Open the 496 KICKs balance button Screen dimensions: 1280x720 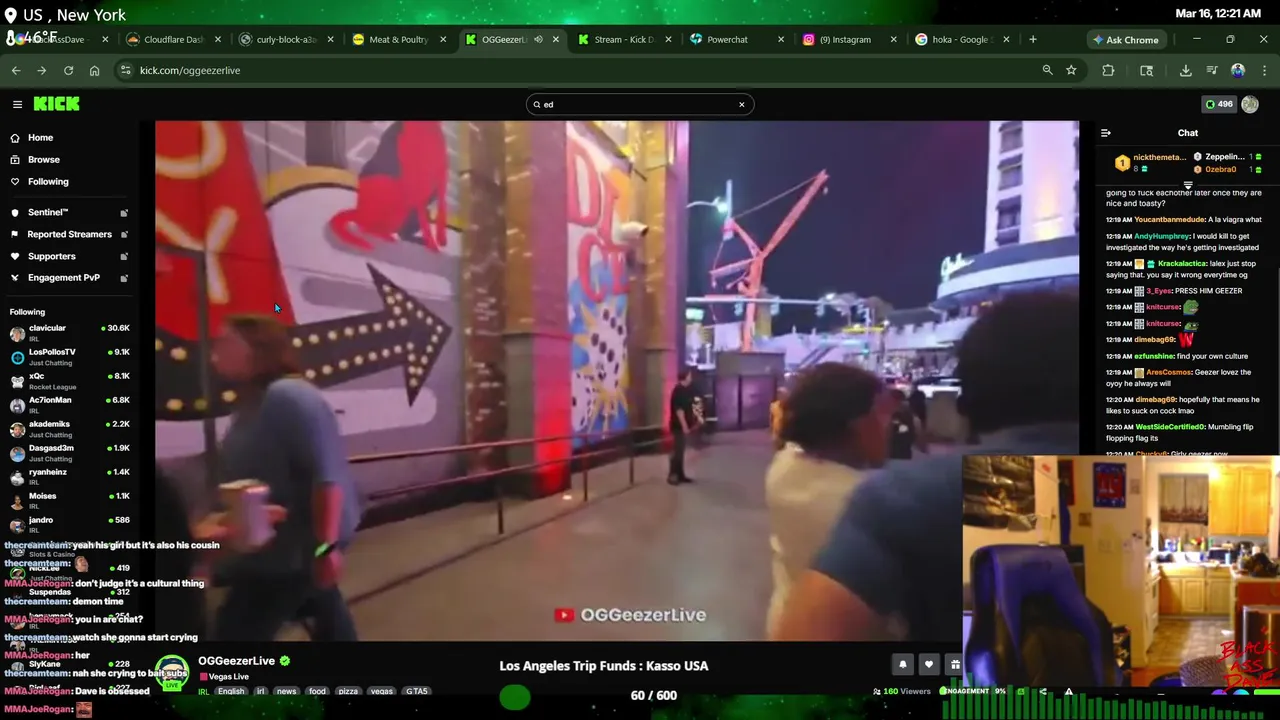pyautogui.click(x=1219, y=104)
